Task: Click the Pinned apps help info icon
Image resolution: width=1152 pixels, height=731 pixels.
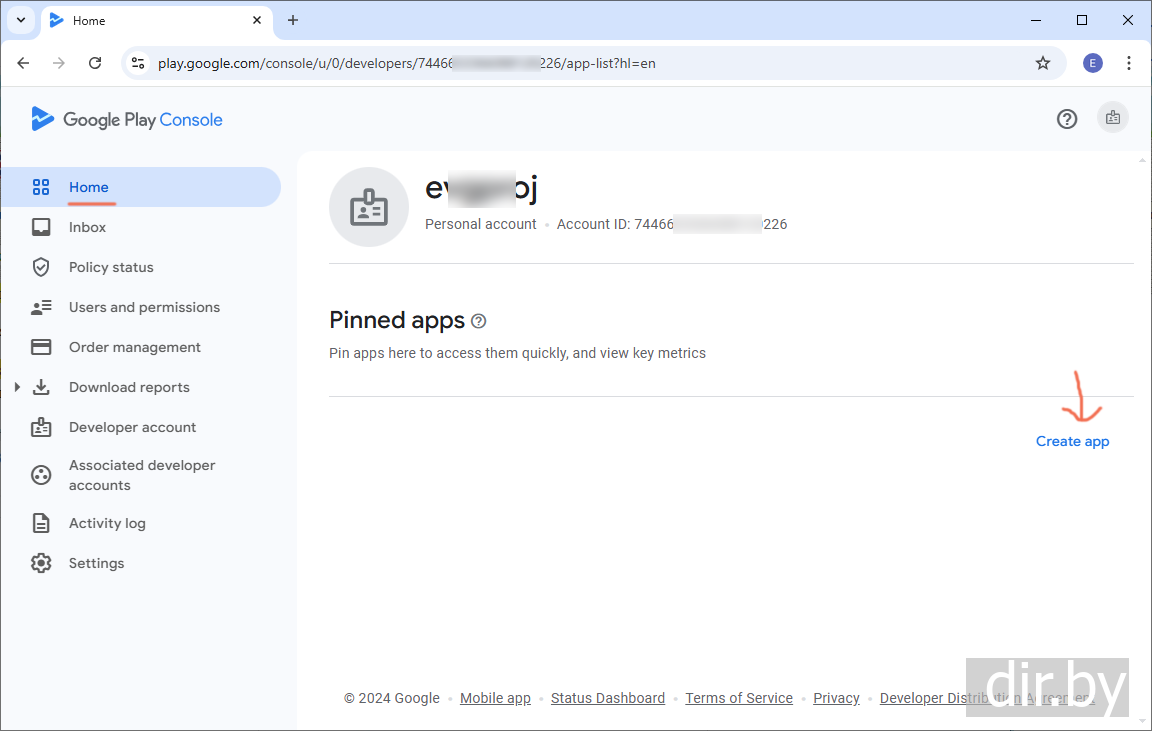Action: click(x=479, y=321)
